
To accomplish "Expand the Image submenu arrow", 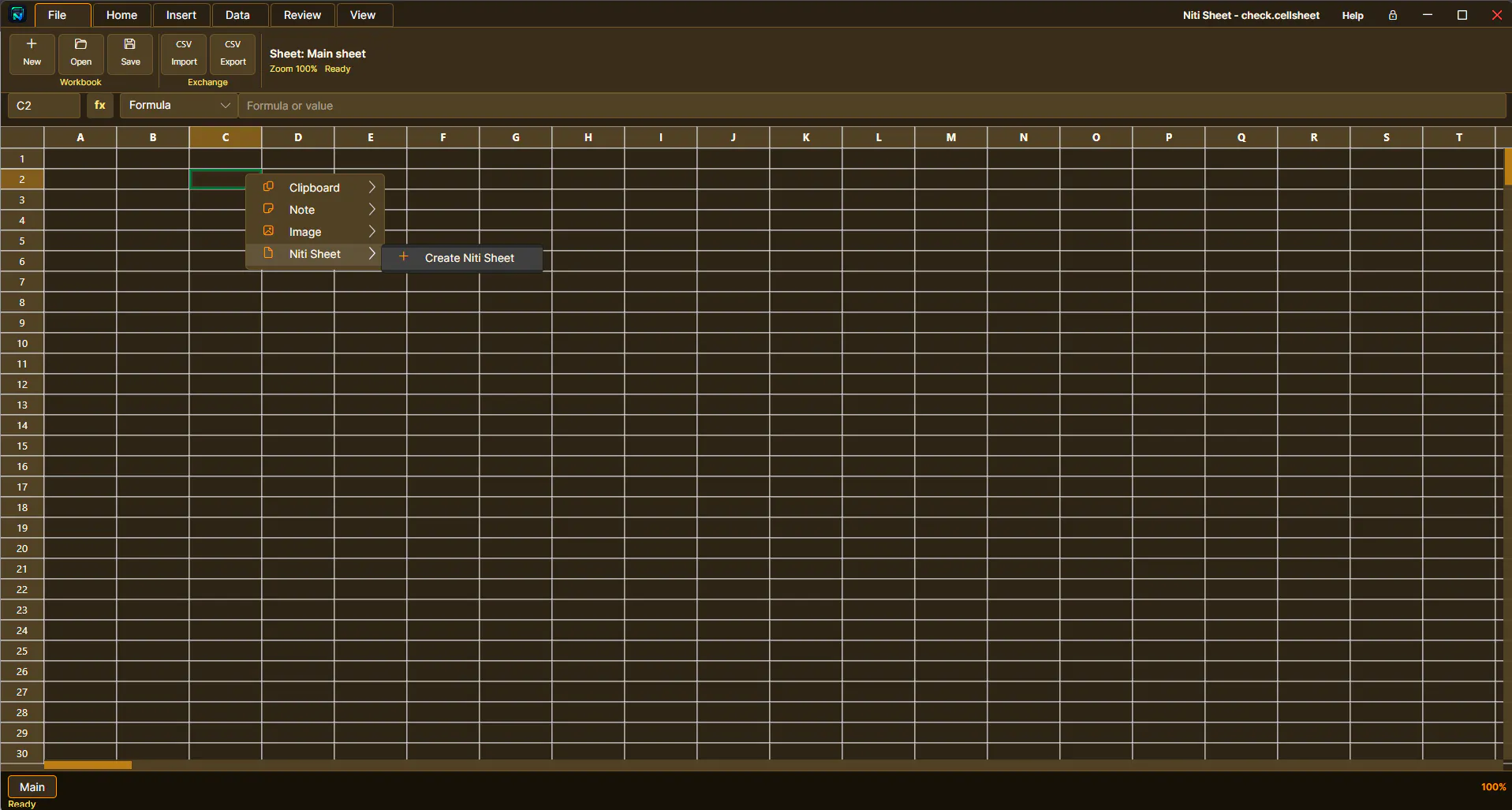I will click(x=371, y=231).
